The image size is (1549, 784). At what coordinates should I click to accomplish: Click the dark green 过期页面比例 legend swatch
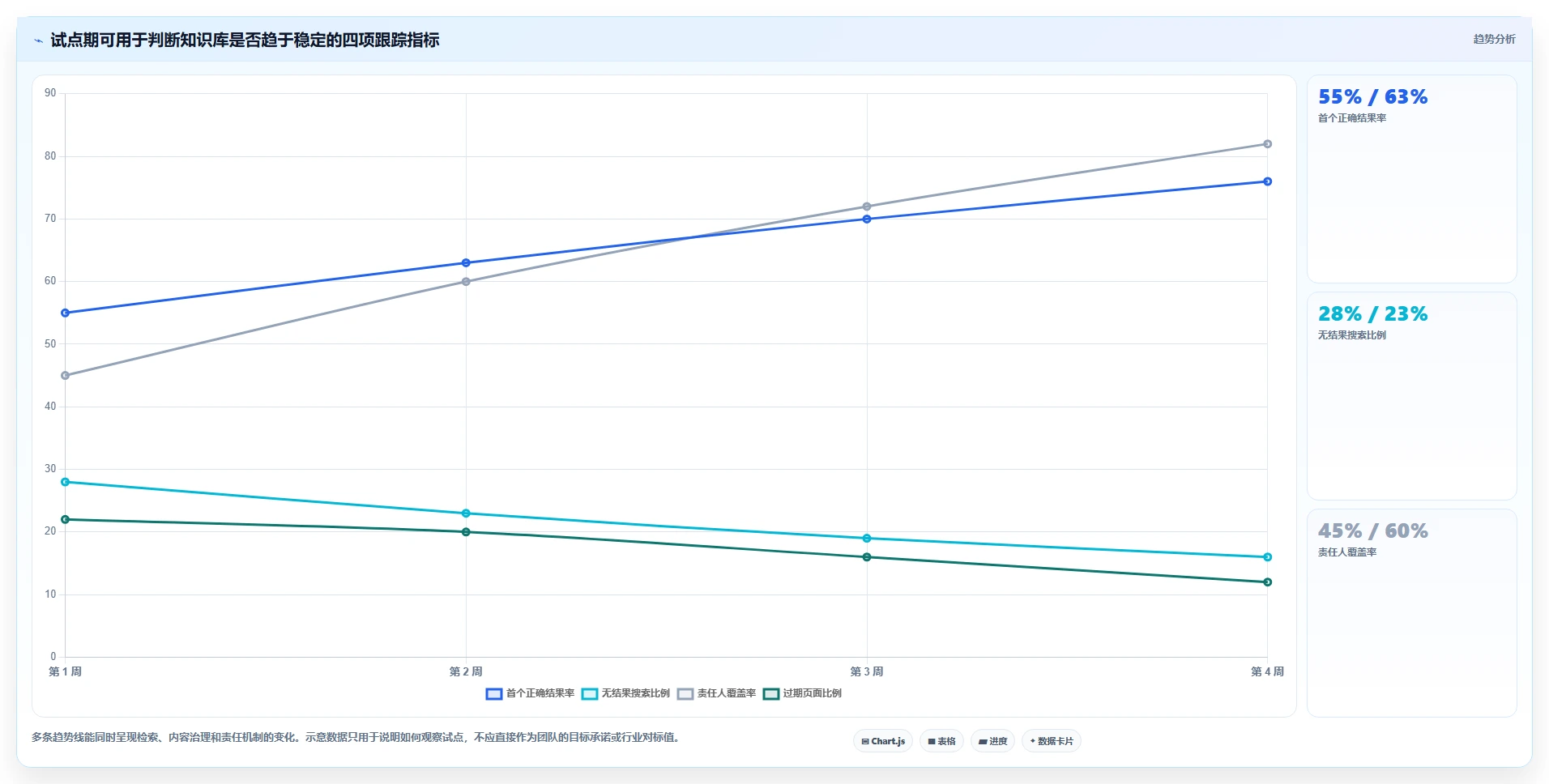pyautogui.click(x=771, y=694)
